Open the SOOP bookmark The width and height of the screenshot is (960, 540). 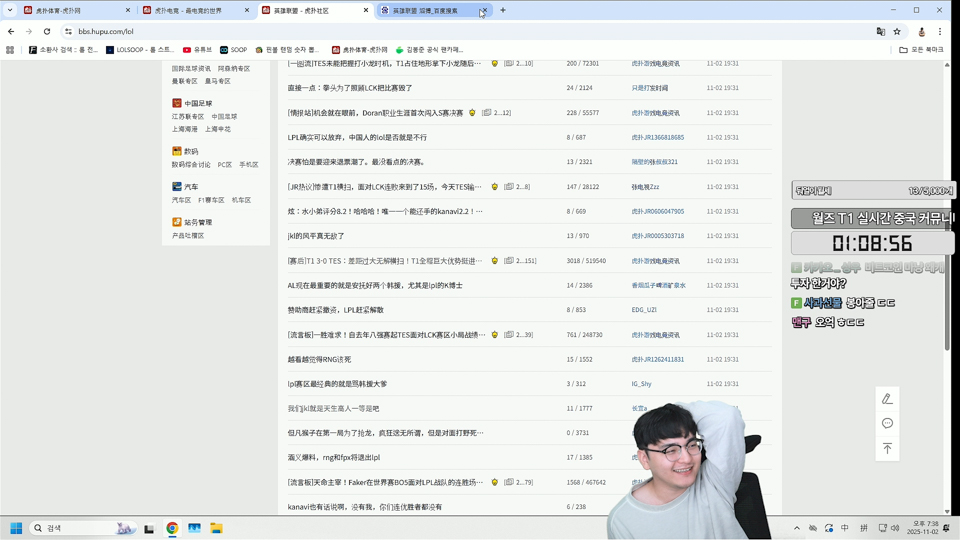pos(233,49)
